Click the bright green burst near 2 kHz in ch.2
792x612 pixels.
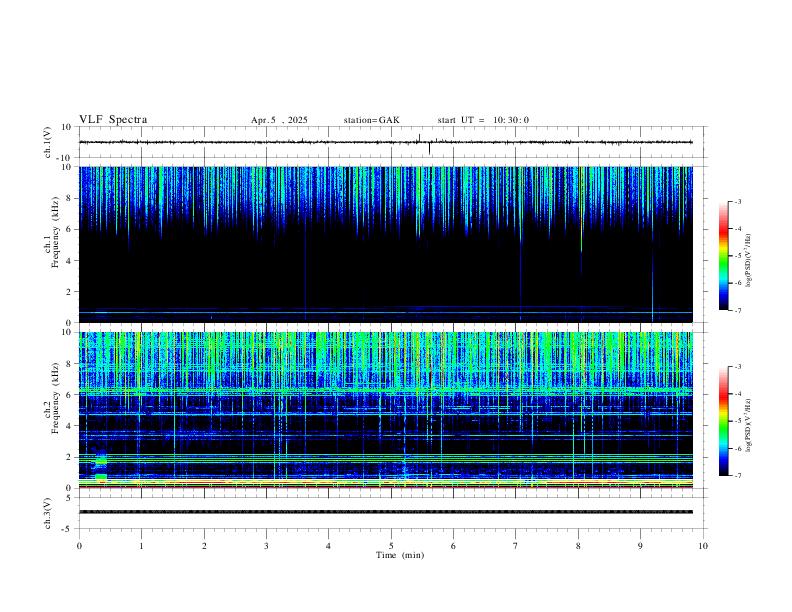tap(101, 460)
